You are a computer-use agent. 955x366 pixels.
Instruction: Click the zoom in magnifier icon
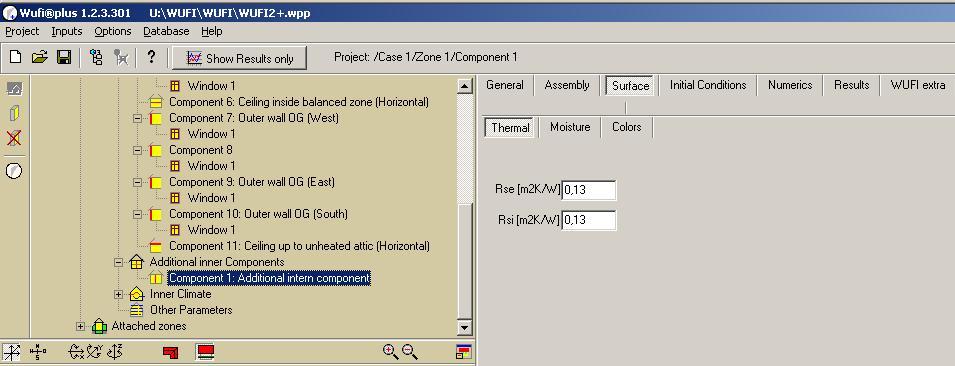click(390, 351)
